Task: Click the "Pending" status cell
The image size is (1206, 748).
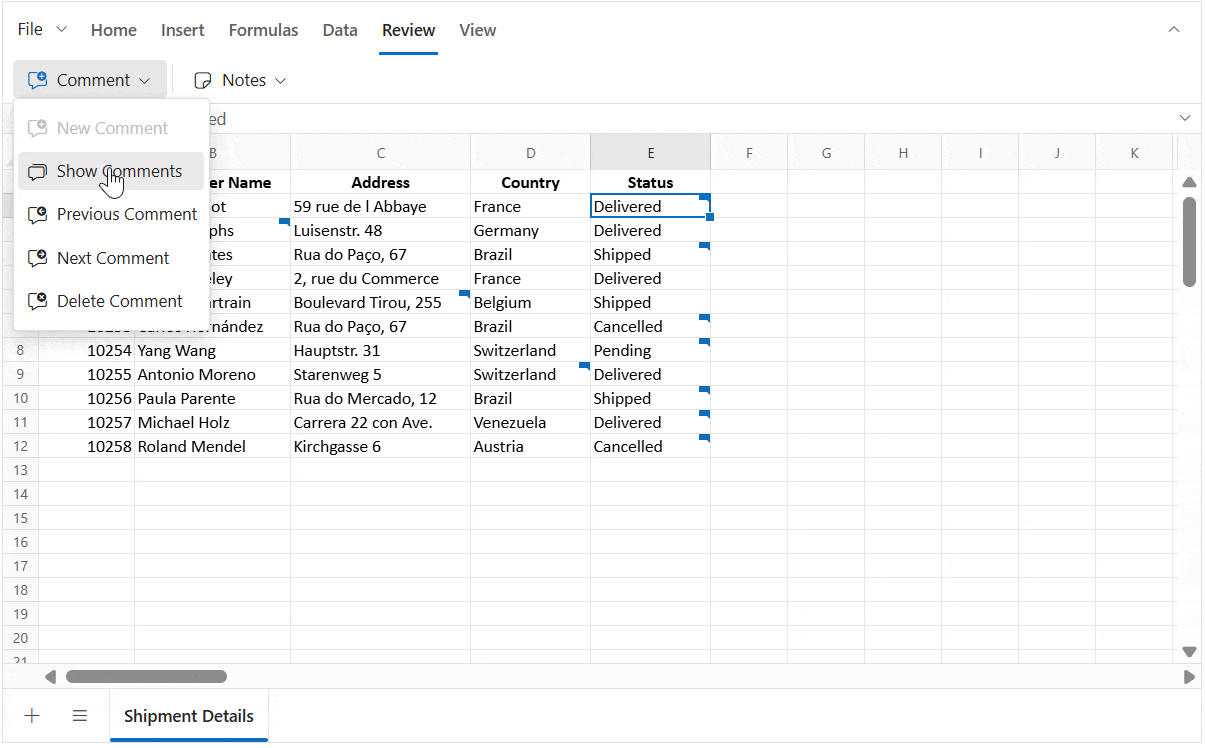Action: 651,350
